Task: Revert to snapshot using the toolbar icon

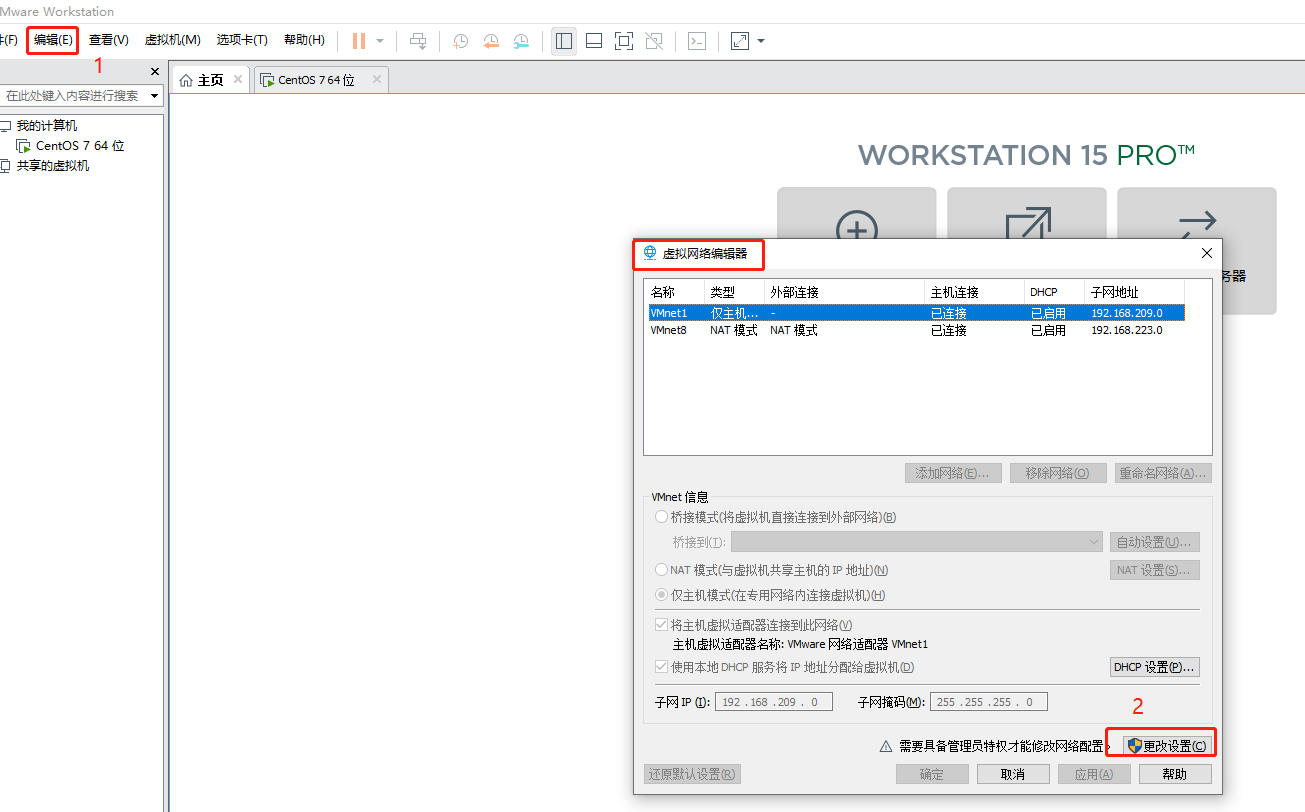Action: 491,41
